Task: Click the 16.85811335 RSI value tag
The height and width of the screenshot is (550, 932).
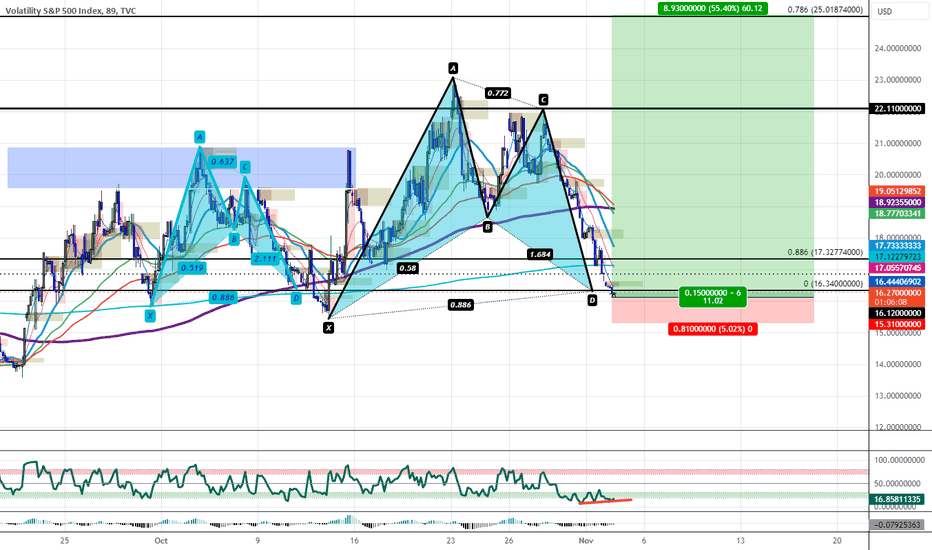Action: [x=898, y=499]
